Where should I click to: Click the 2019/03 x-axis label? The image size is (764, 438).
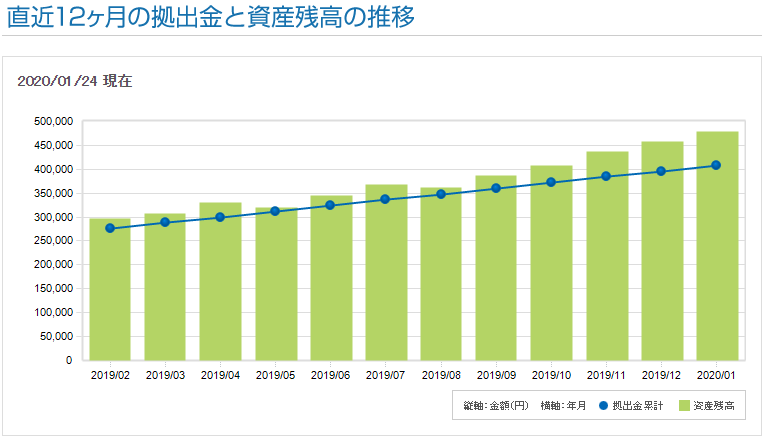[x=165, y=375]
